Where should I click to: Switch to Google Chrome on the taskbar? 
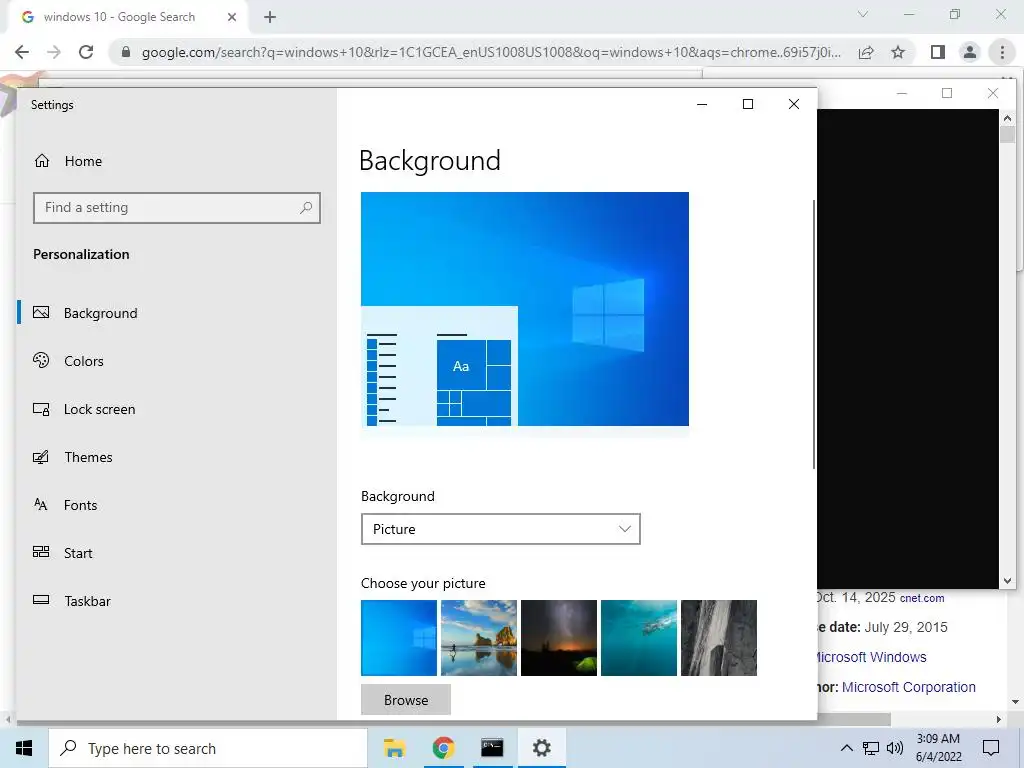point(443,748)
